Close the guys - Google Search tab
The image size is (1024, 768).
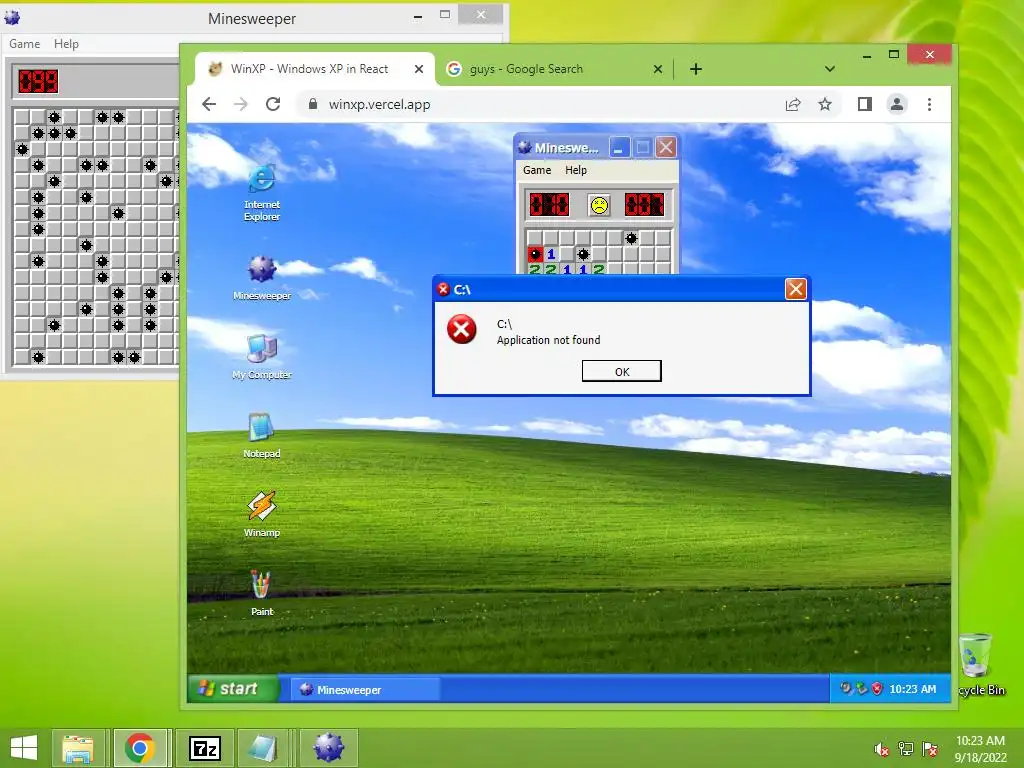pos(658,69)
